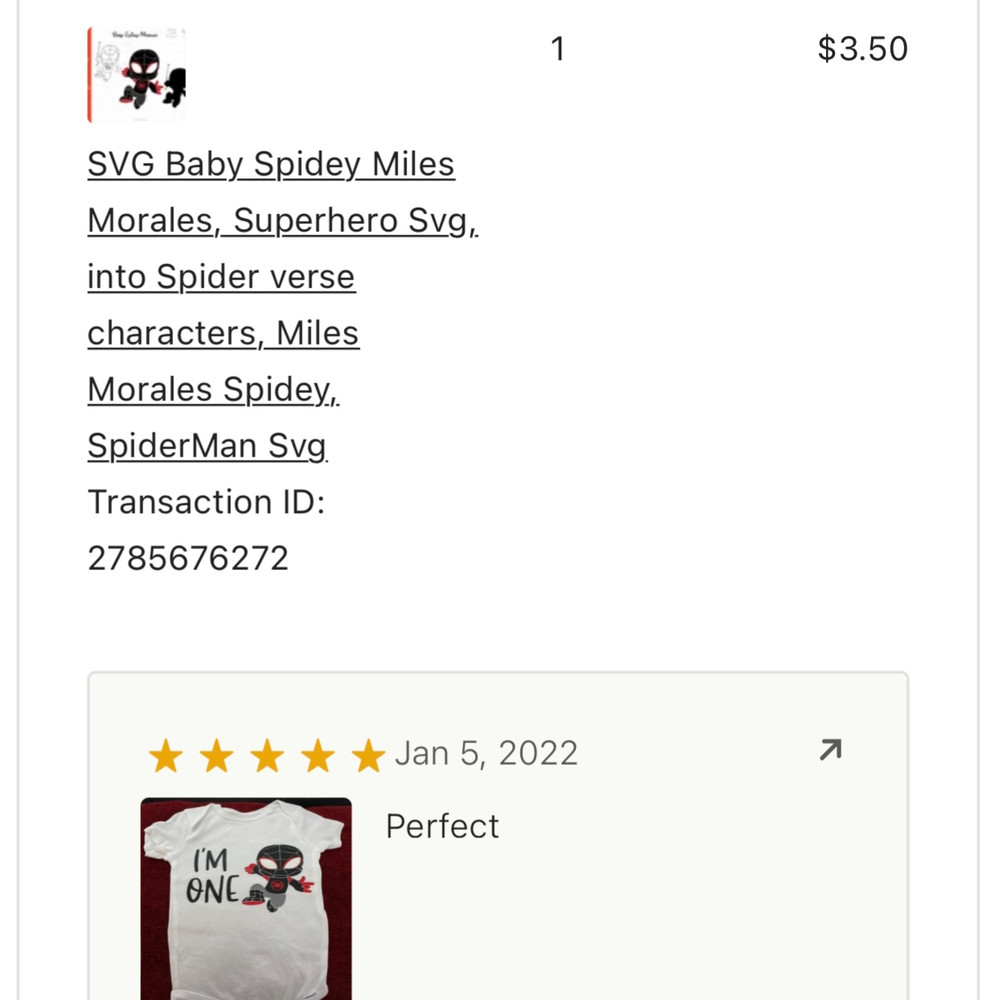Open the review's external link arrow icon
The height and width of the screenshot is (1000, 1000).
coord(830,750)
